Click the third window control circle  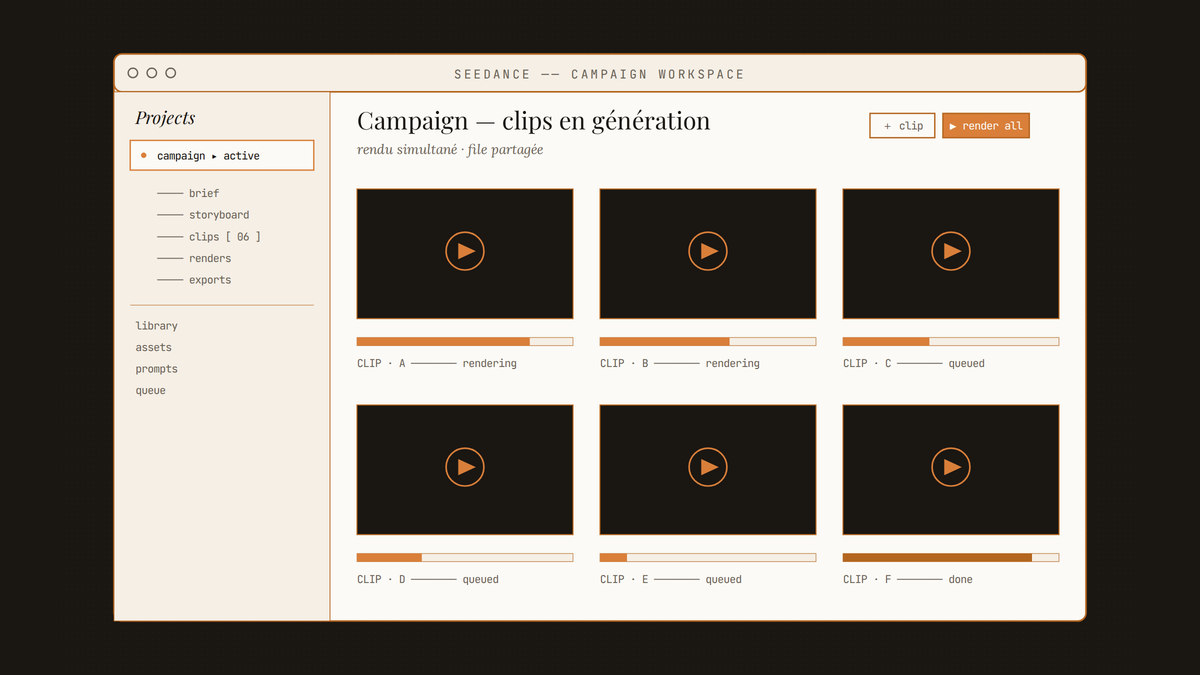(171, 73)
